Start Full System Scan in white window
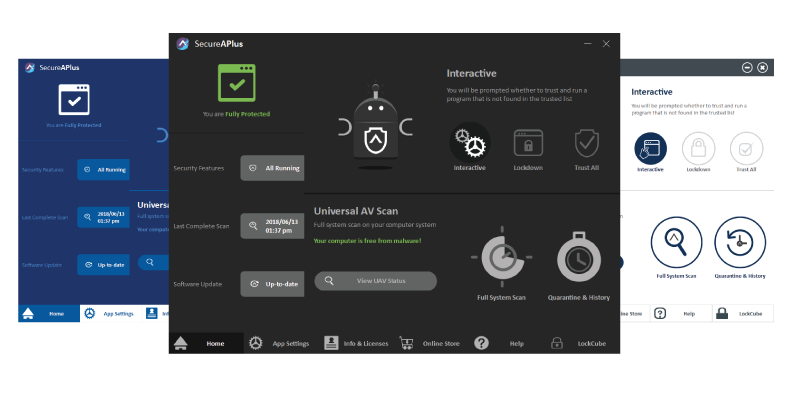 677,242
